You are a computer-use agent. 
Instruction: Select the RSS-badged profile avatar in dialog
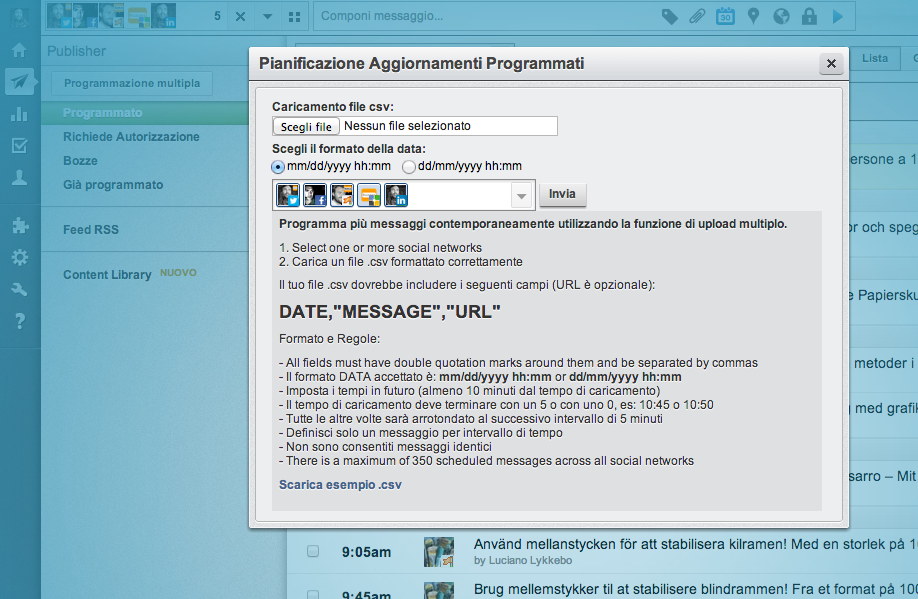[x=342, y=195]
